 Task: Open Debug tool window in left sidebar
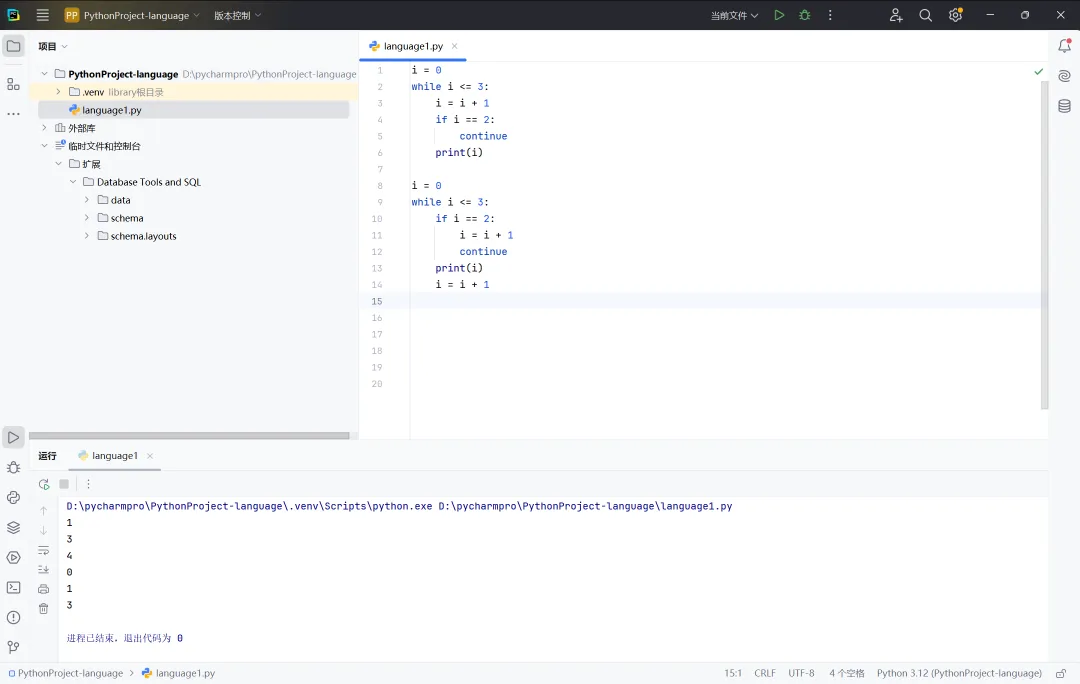point(14,468)
